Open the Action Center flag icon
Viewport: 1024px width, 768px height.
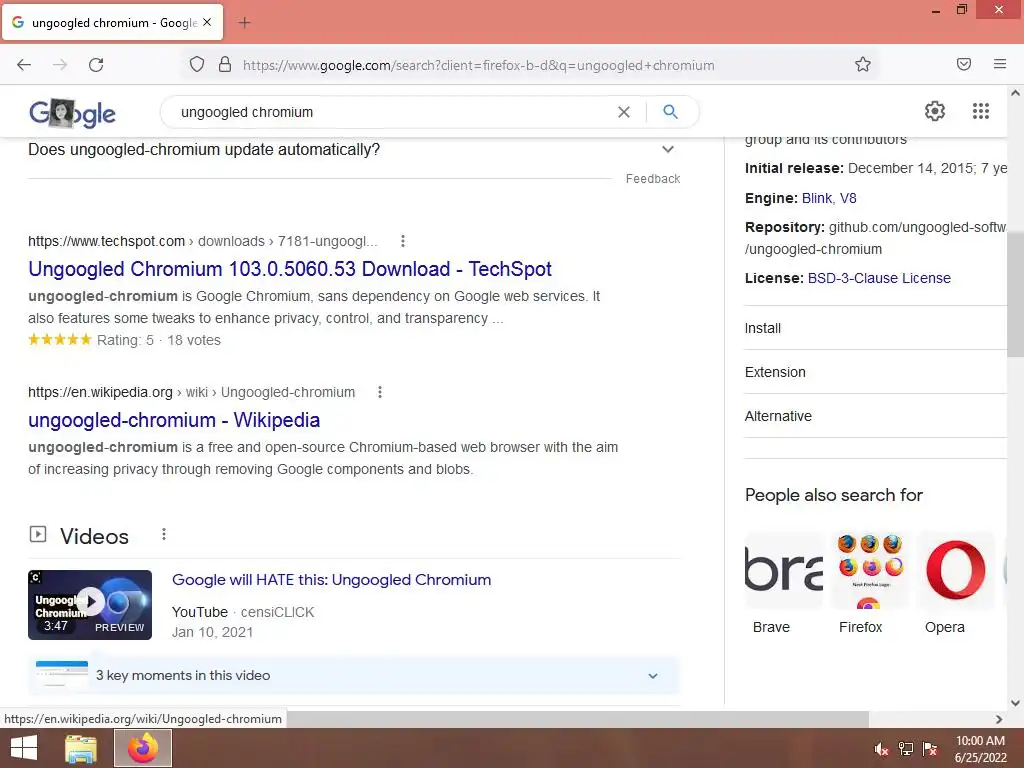click(x=930, y=749)
